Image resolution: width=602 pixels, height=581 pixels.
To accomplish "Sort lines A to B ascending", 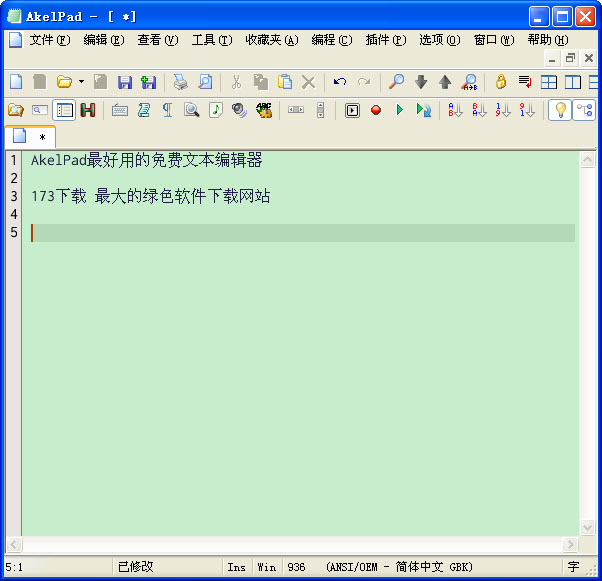I will click(x=455, y=111).
